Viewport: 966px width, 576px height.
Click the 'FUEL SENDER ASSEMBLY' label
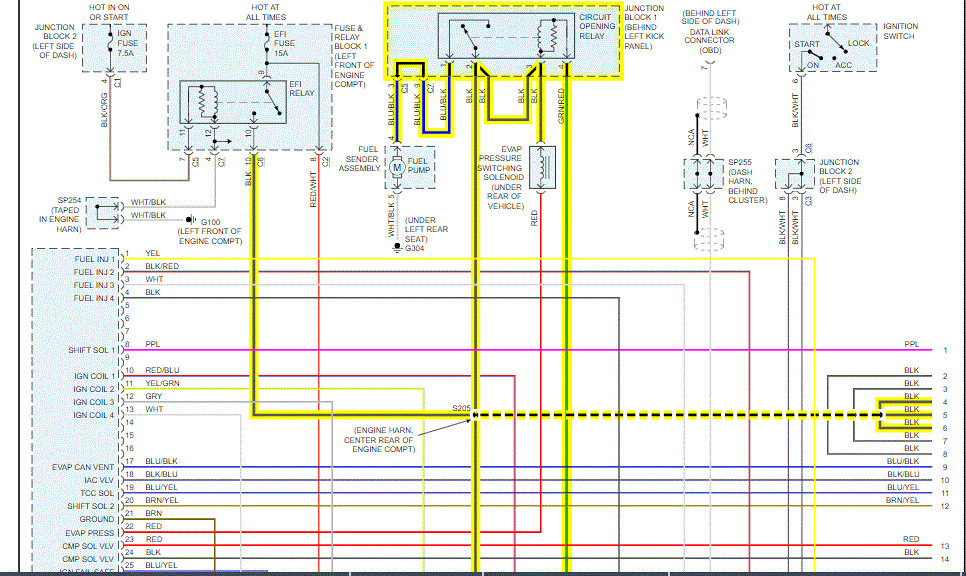pyautogui.click(x=360, y=159)
